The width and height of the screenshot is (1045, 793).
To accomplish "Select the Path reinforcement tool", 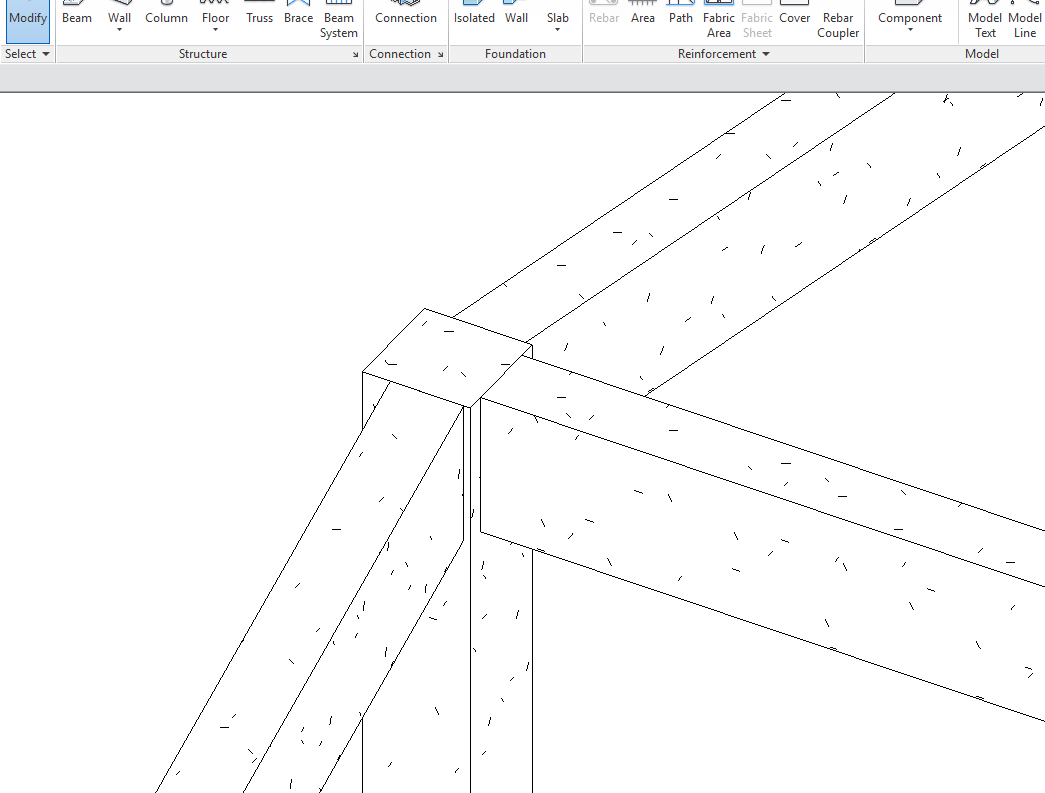I will tap(680, 17).
